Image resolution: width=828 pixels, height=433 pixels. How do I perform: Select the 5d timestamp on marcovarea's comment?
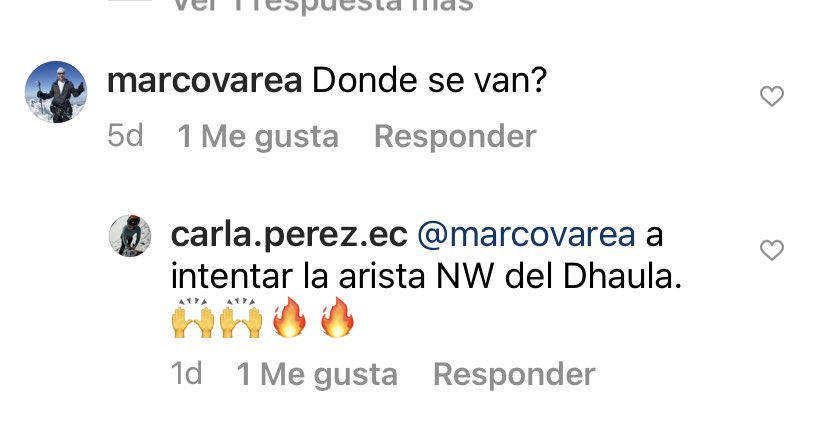point(125,136)
